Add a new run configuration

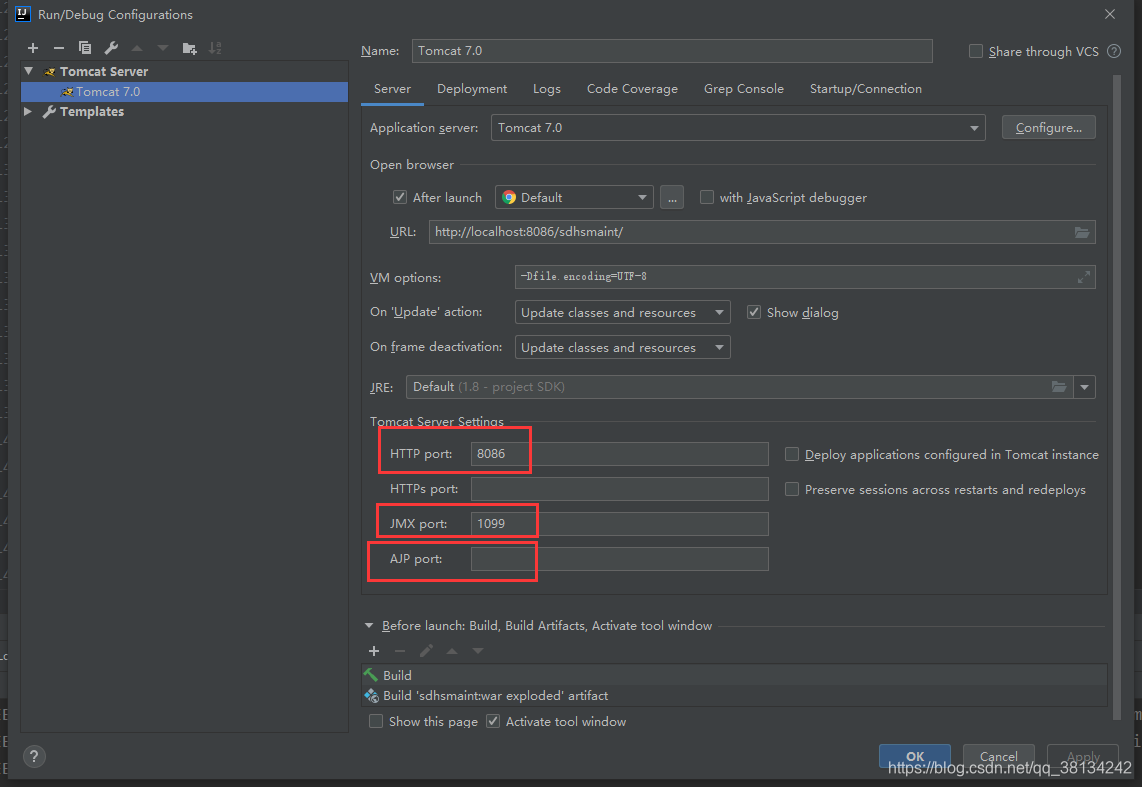32,47
